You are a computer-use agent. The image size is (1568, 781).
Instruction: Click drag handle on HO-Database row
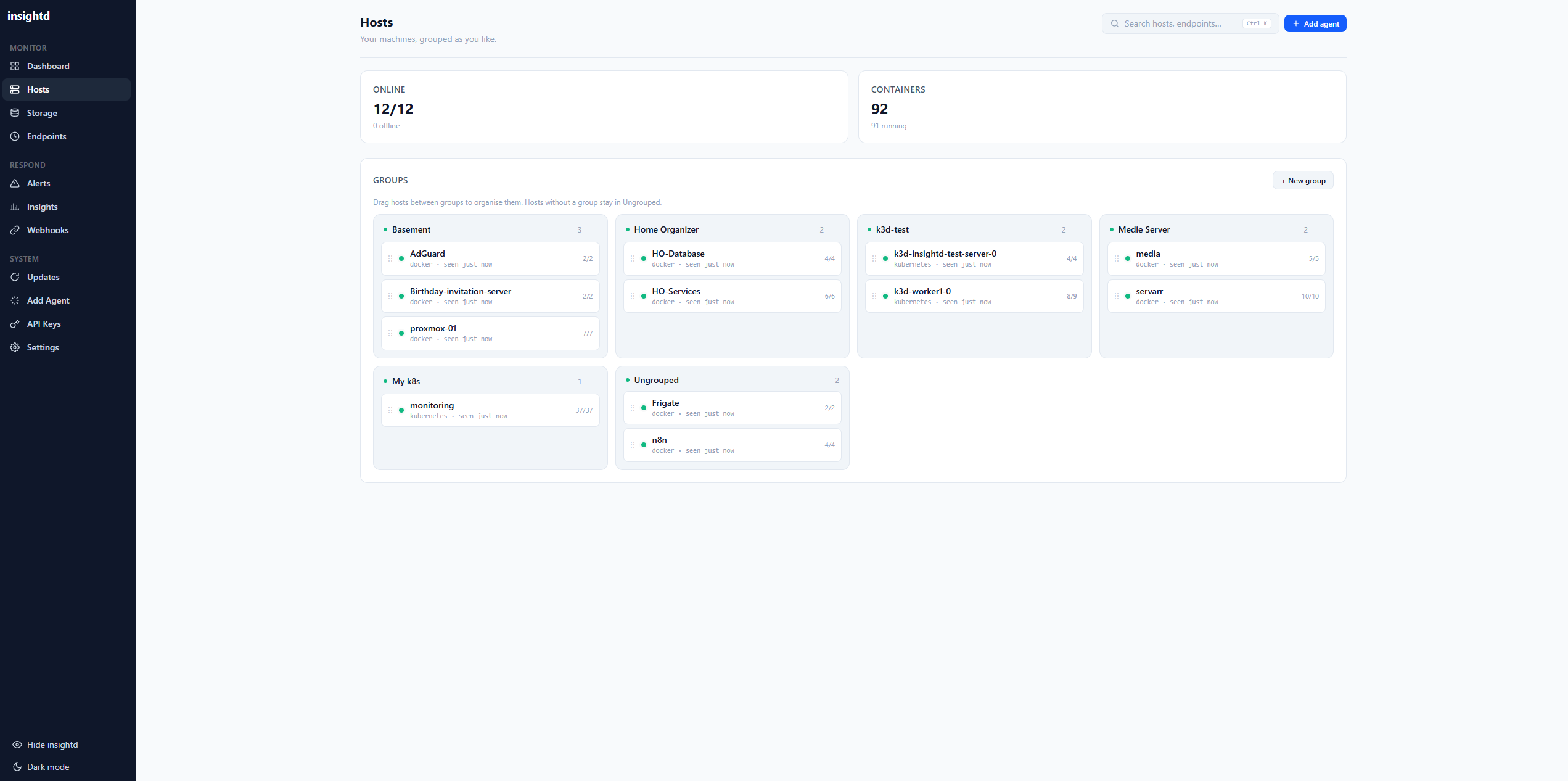[633, 258]
